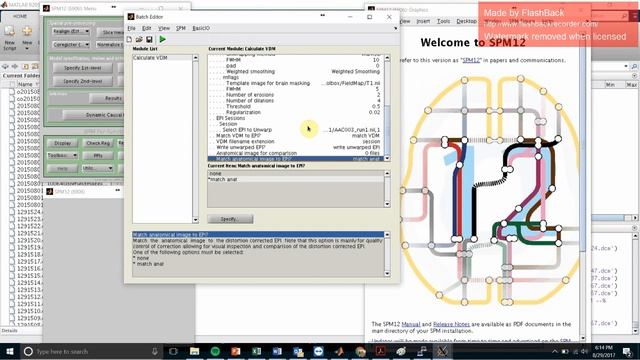Screen dimensions: 640x360
Task: Click the Save batch disk icon
Action: point(149,39)
